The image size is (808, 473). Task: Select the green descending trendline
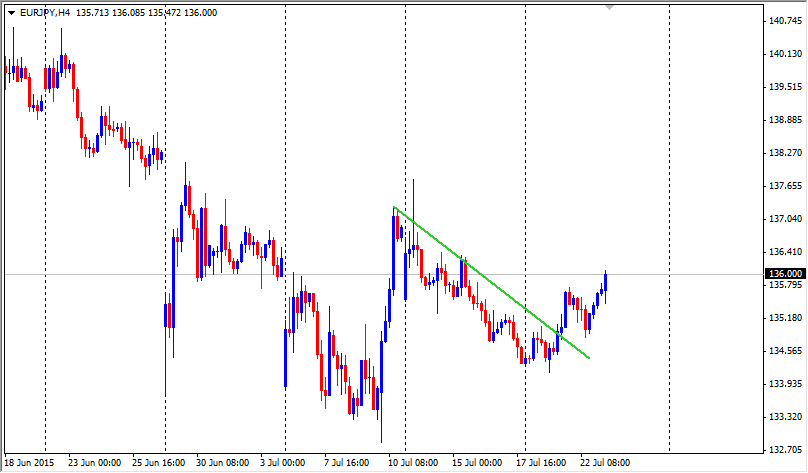coord(492,282)
